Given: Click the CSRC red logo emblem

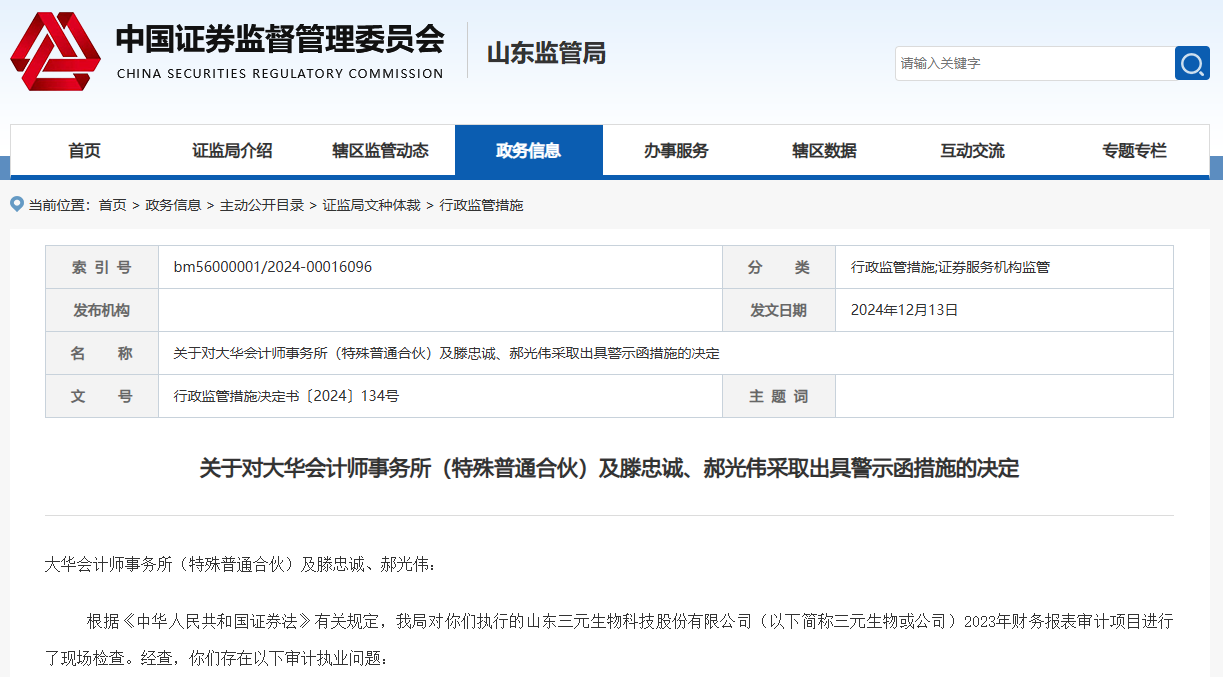Looking at the screenshot, I should coord(55,50).
